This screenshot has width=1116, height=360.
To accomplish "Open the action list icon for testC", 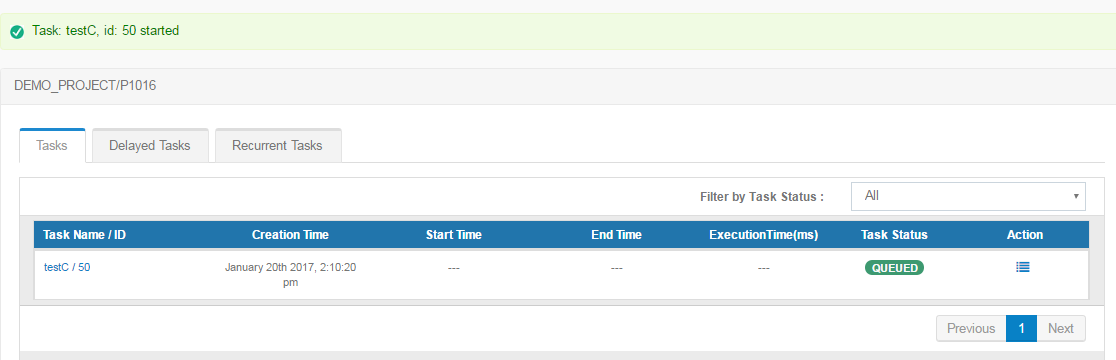I will (1023, 268).
